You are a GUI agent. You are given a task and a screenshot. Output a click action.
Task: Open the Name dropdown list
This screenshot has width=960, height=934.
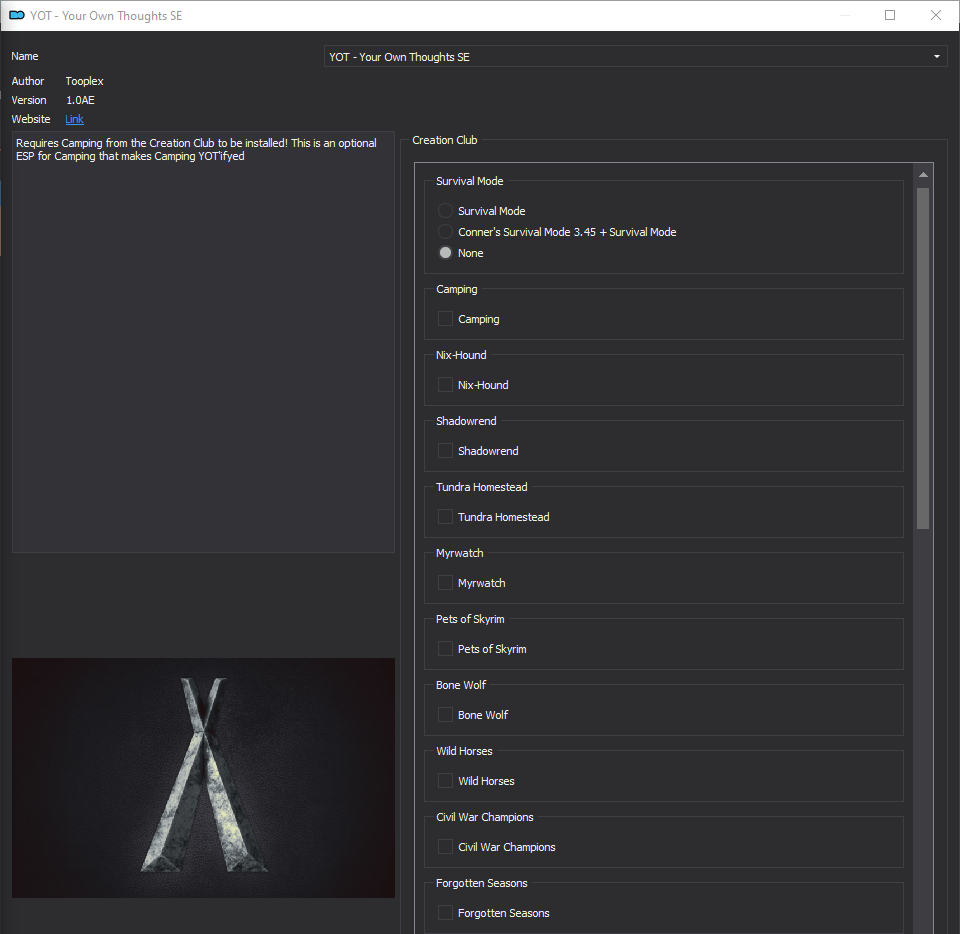[x=636, y=56]
